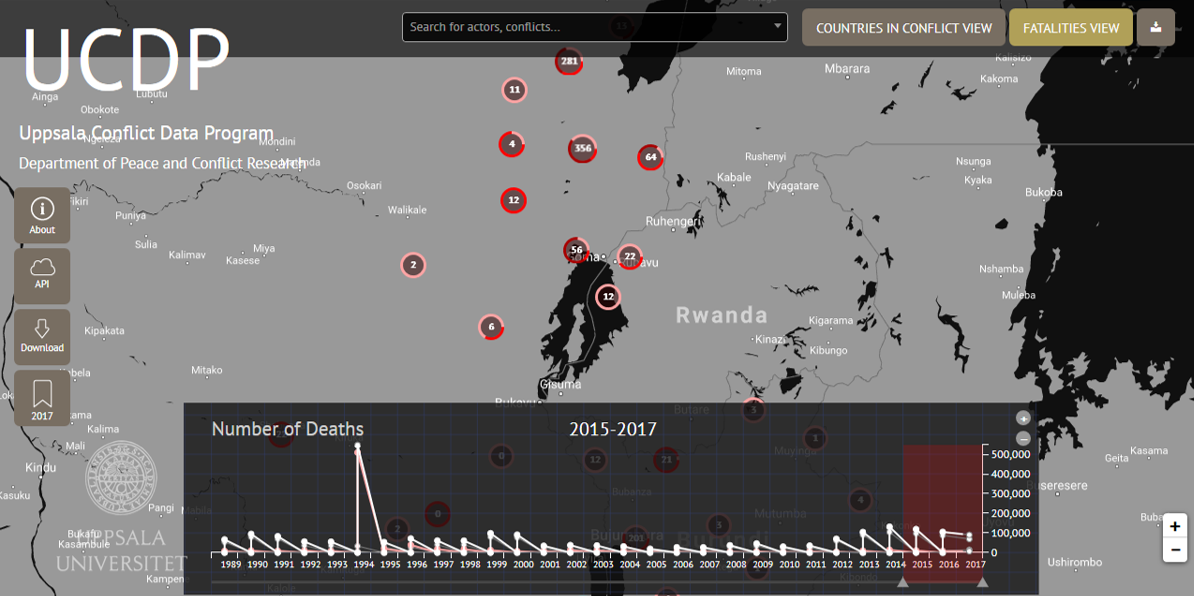This screenshot has width=1194, height=596.
Task: Select the 2 fatalities cluster marker
Action: click(413, 265)
